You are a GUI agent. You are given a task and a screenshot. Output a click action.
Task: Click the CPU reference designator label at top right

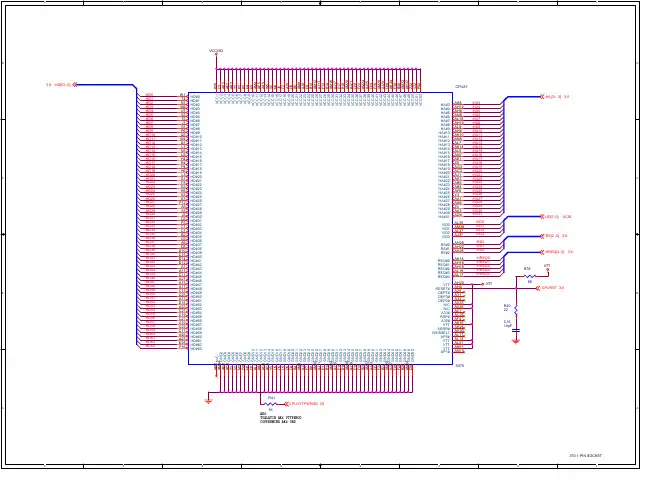pos(461,87)
